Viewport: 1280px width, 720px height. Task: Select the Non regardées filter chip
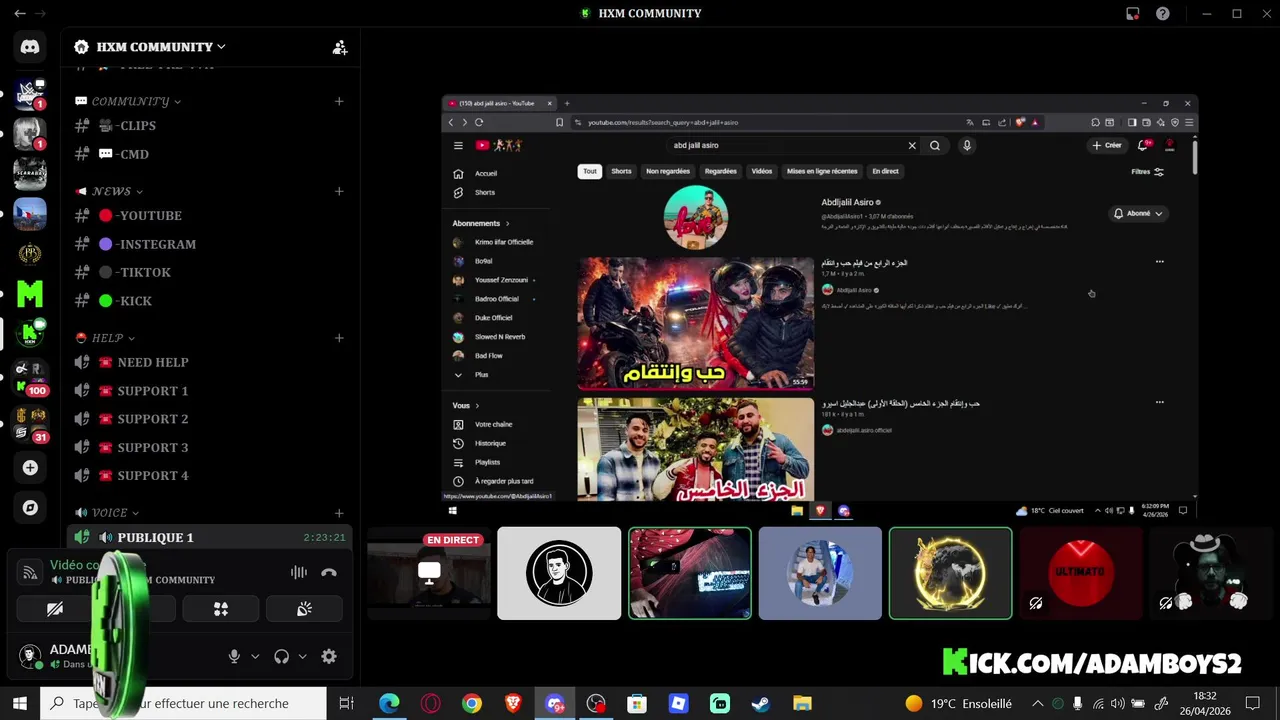(668, 171)
